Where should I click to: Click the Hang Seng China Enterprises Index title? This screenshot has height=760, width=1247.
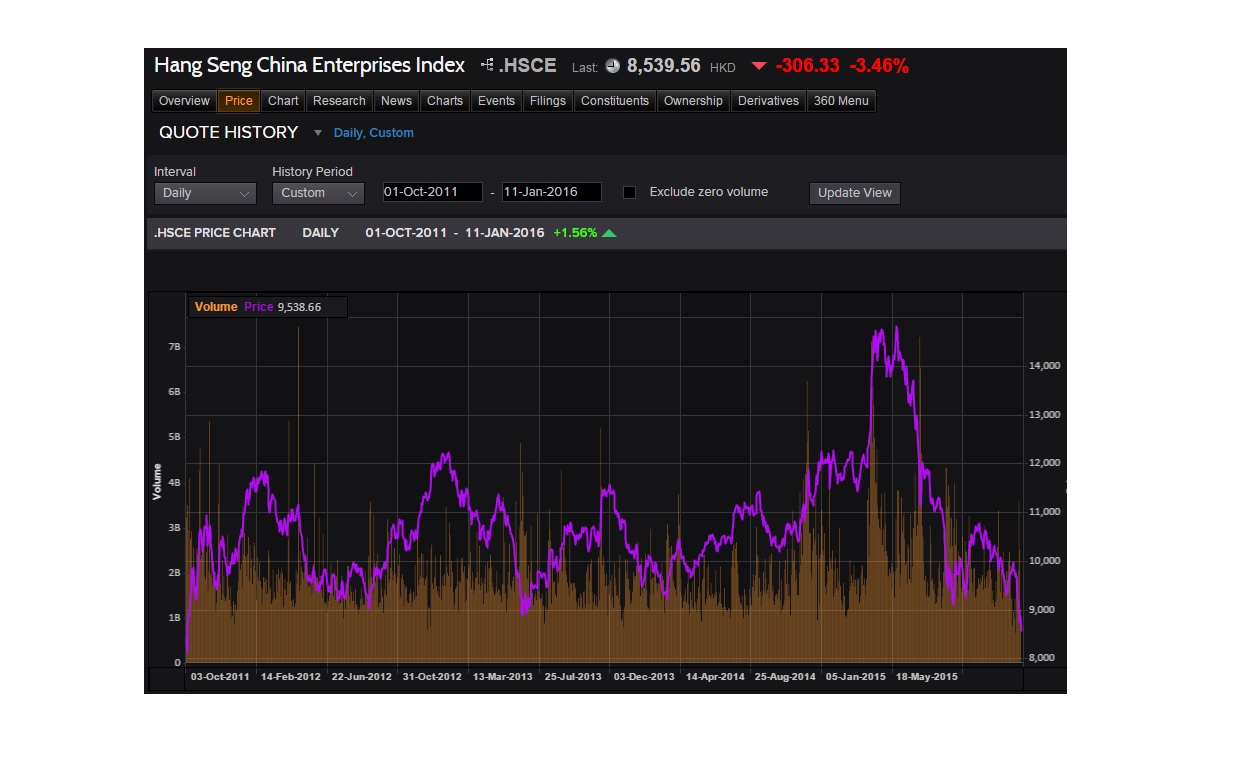click(309, 66)
